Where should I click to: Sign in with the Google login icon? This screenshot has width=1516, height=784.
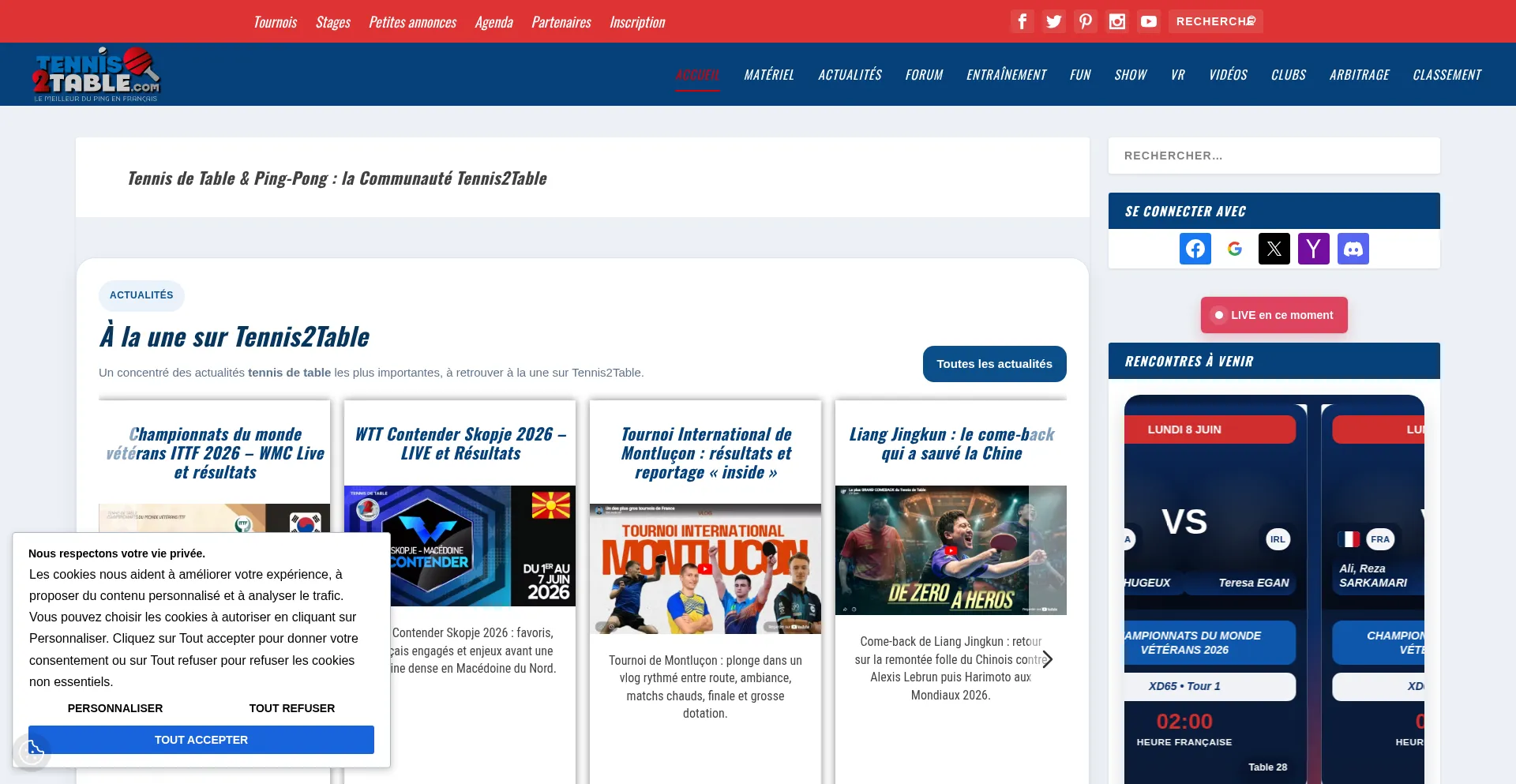[x=1235, y=249]
